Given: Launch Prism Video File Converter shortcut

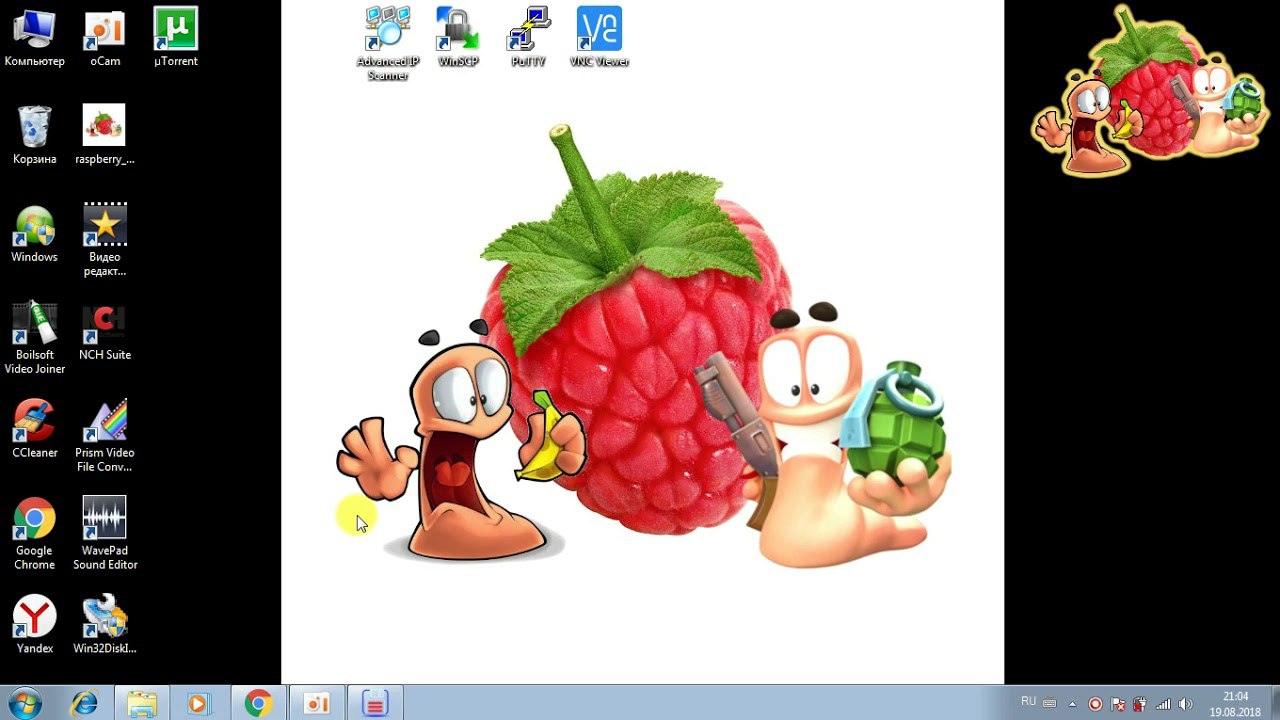Looking at the screenshot, I should 104,436.
